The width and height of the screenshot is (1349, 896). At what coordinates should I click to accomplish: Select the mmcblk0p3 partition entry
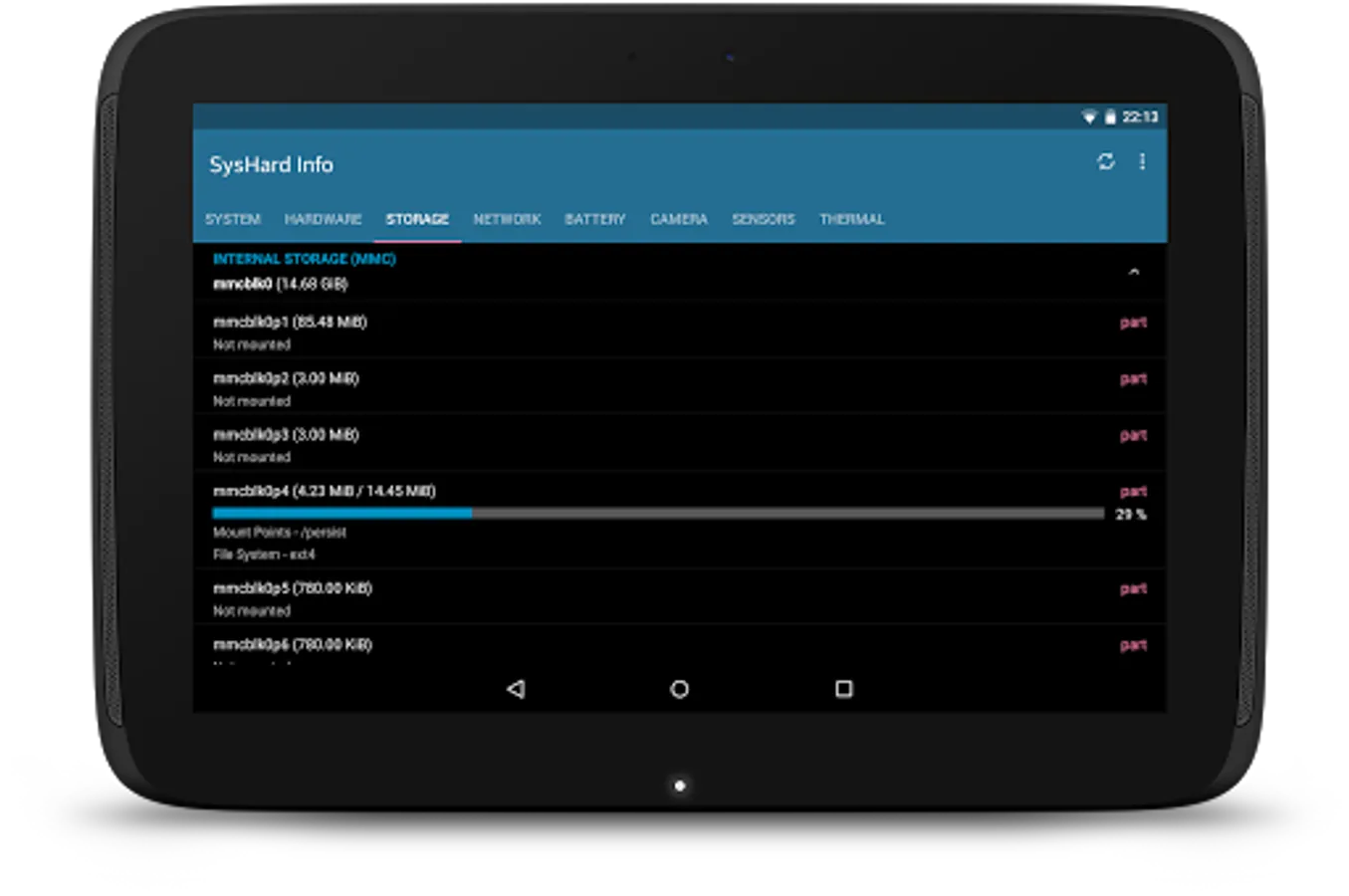[x=679, y=444]
